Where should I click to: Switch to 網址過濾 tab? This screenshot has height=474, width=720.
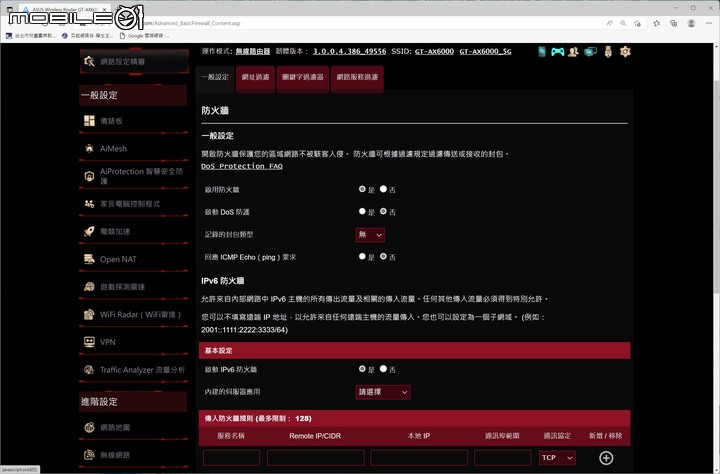pos(255,77)
